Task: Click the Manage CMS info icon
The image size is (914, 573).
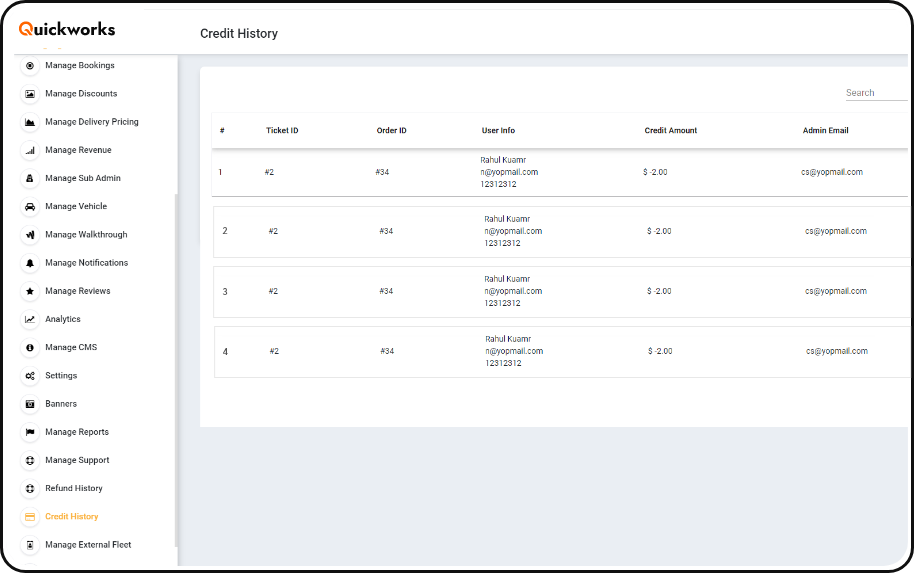Action: click(30, 347)
